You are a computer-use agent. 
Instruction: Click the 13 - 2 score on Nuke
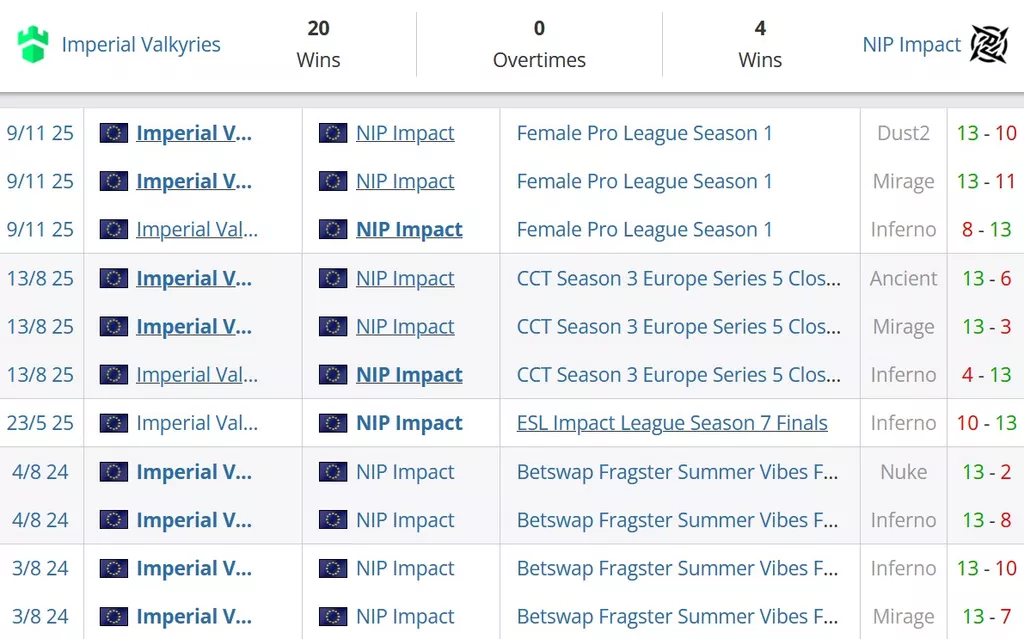[x=986, y=472]
